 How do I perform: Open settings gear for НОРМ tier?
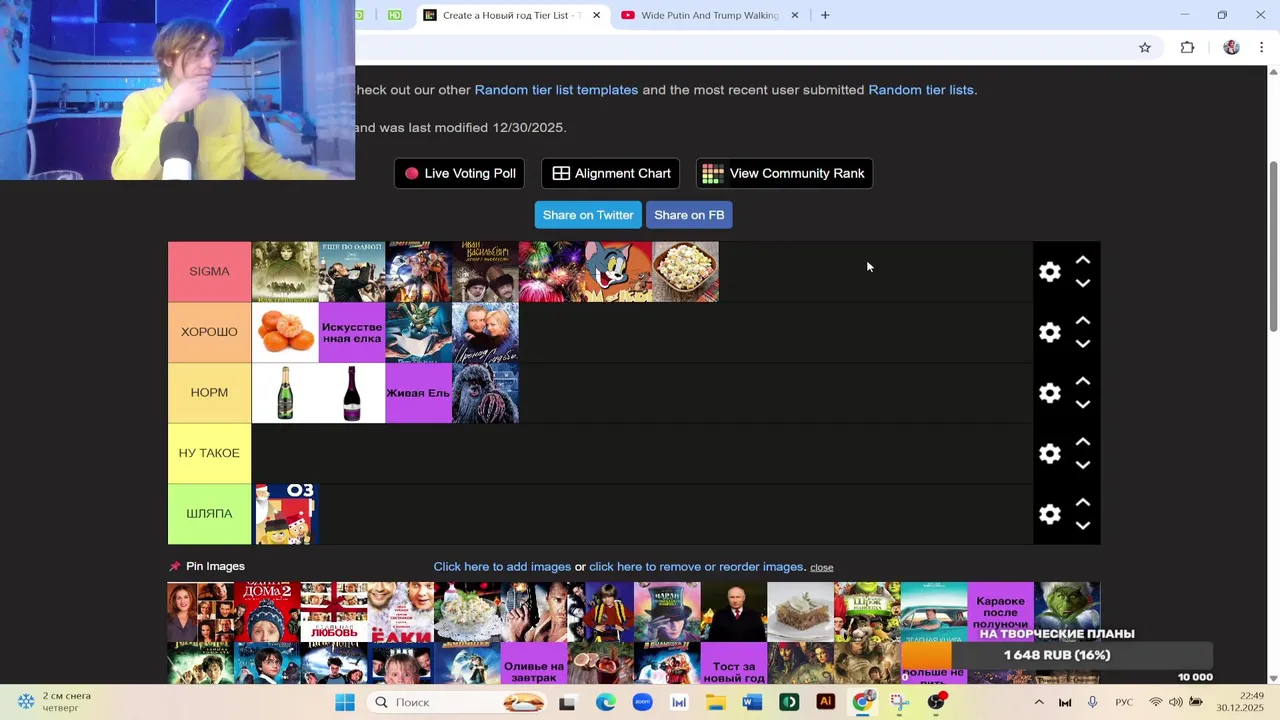[x=1049, y=393]
